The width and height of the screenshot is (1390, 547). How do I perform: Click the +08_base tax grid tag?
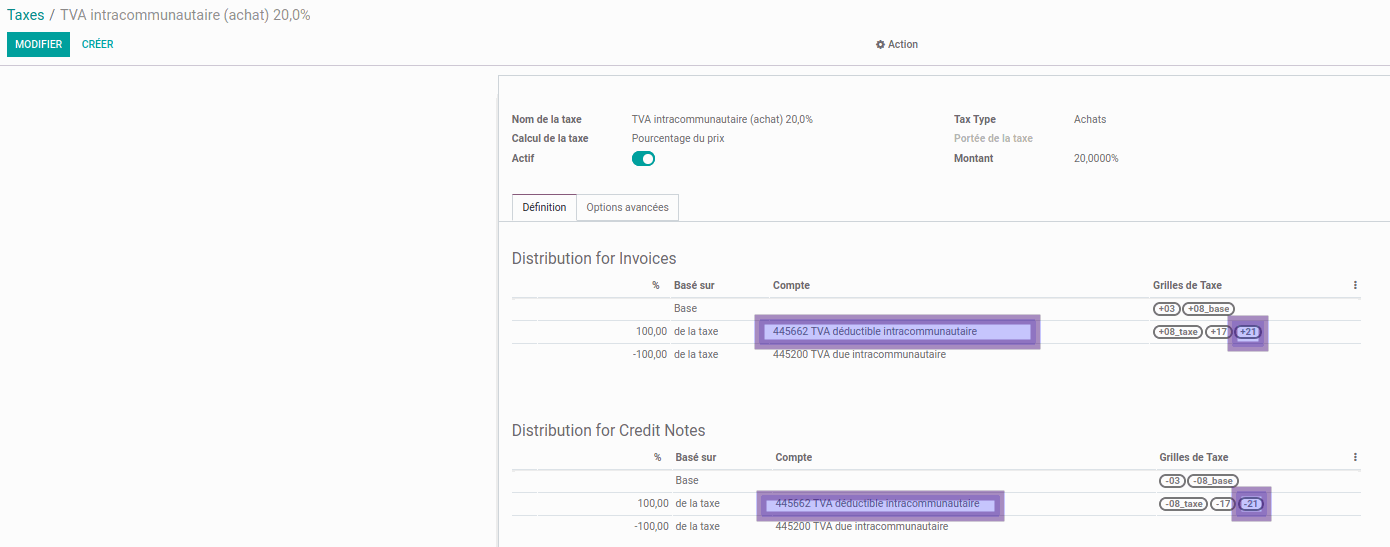click(x=1210, y=309)
